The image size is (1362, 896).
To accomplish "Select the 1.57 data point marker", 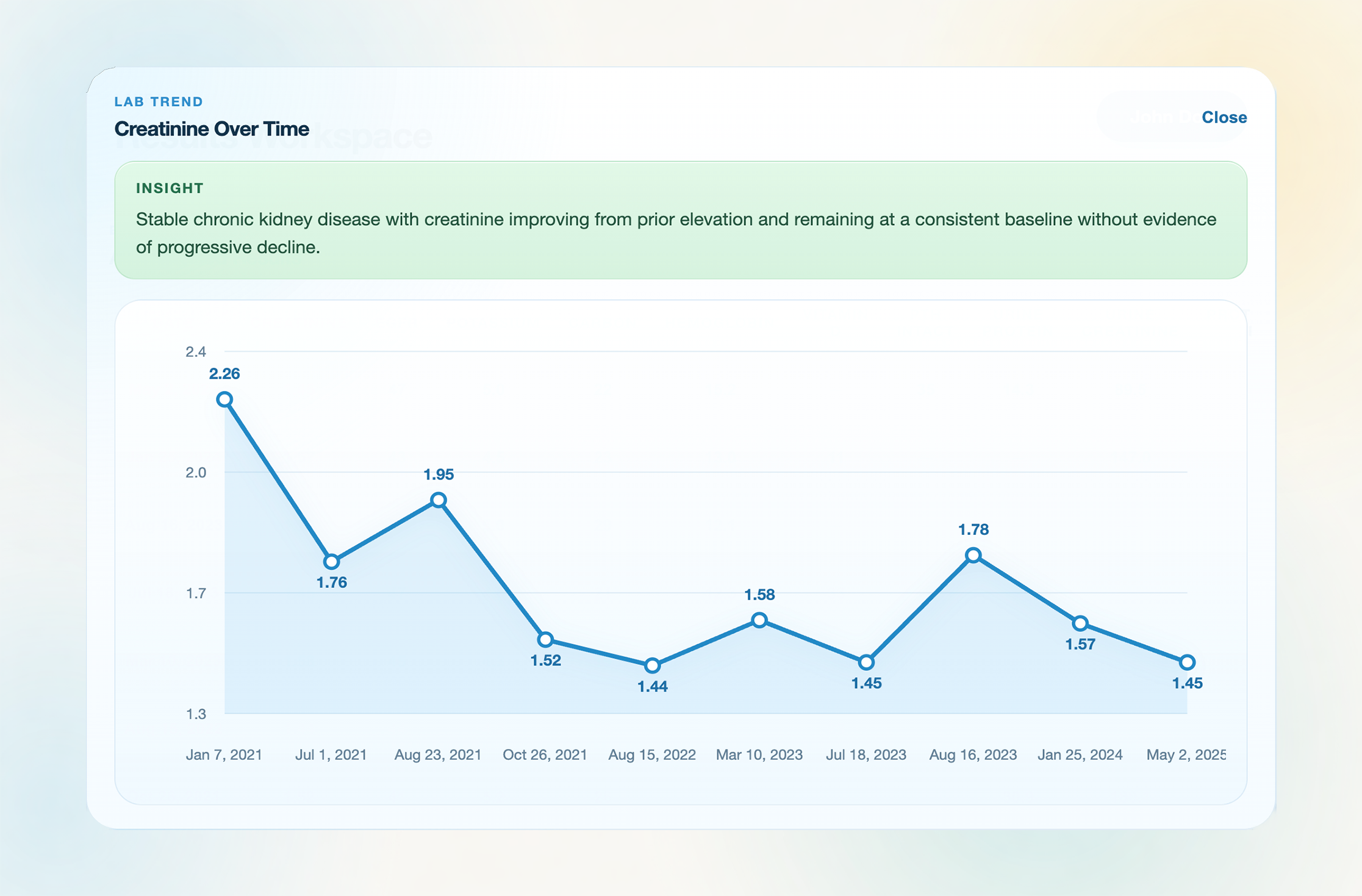I will tap(1080, 623).
